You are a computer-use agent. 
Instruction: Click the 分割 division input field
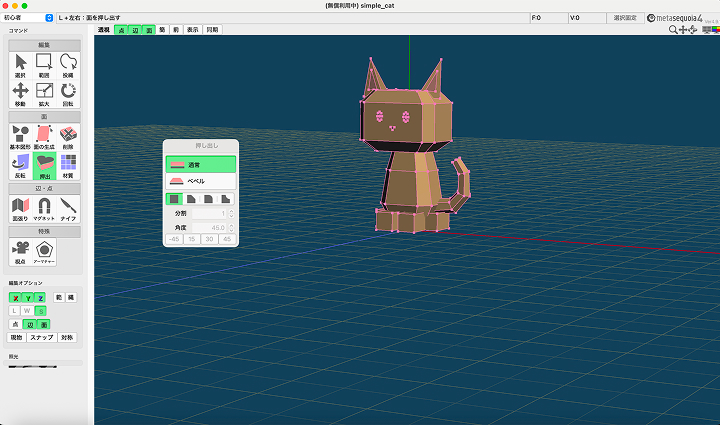point(209,213)
